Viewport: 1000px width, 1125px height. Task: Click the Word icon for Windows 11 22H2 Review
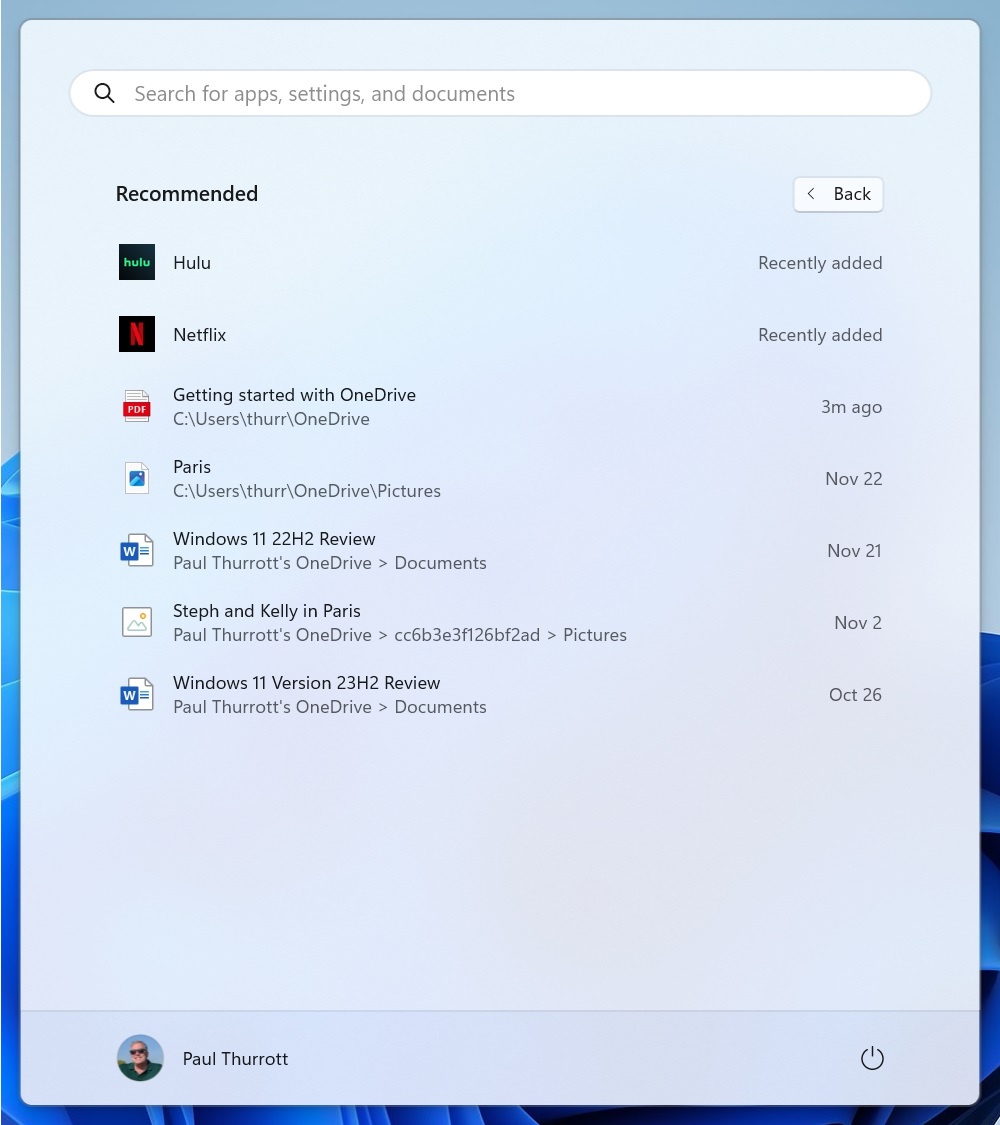pos(137,550)
